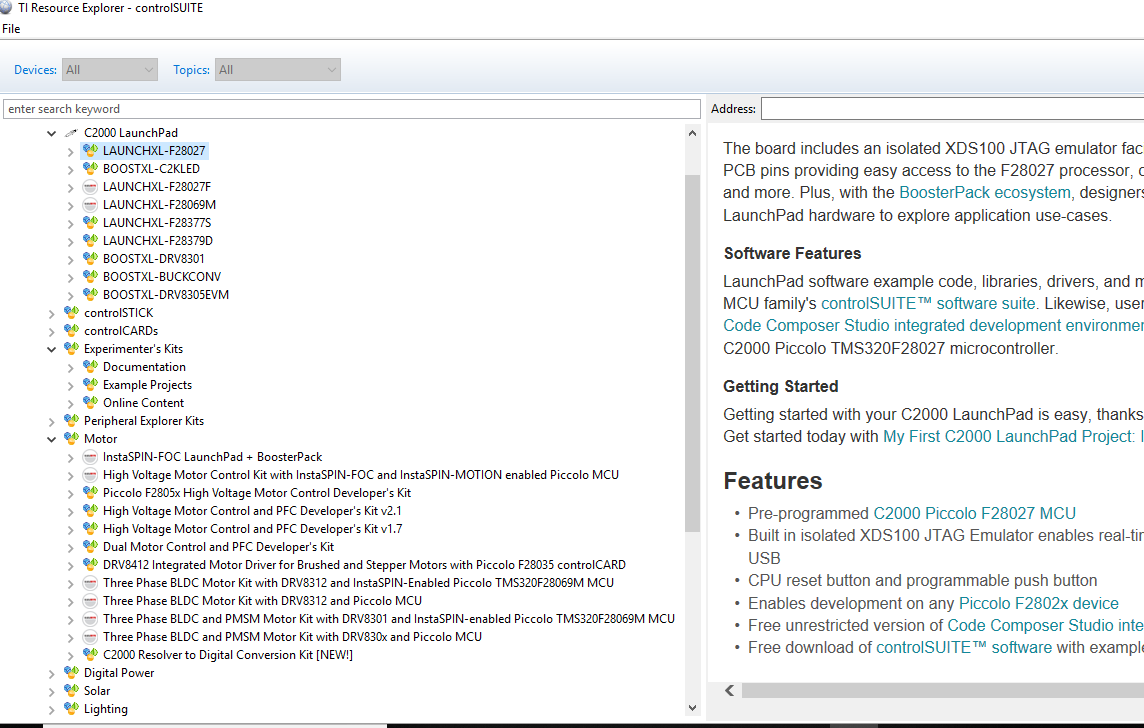
Task: Click the Piccolo F2805x High Voltage Kit icon
Action: coord(90,493)
